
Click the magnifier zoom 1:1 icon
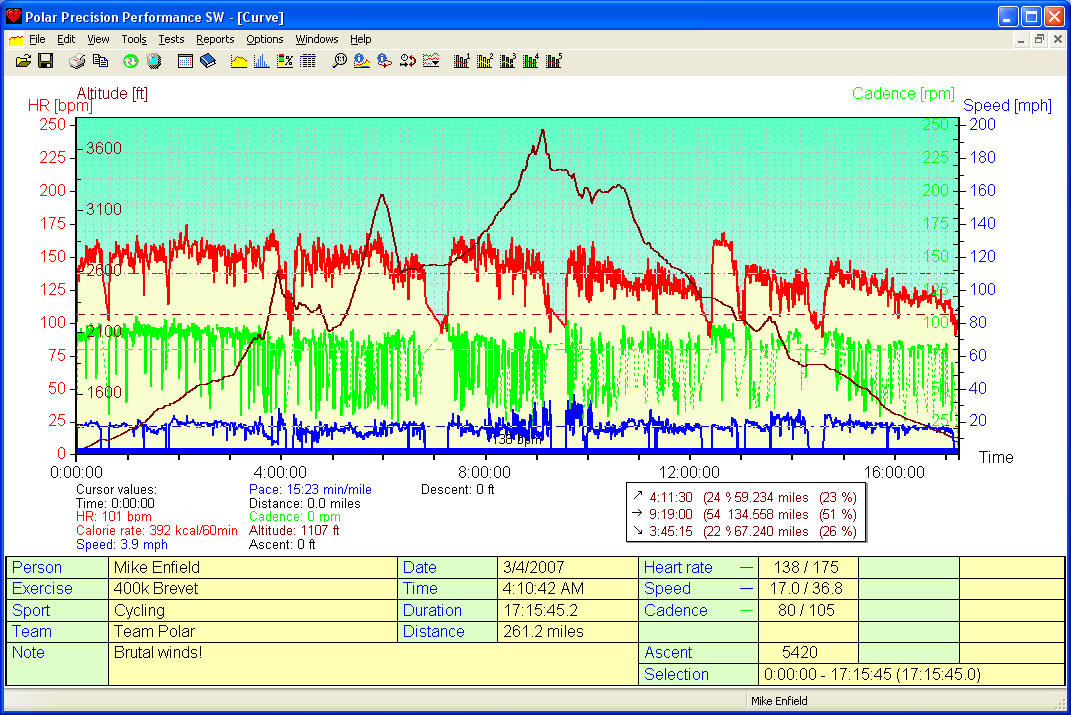340,61
